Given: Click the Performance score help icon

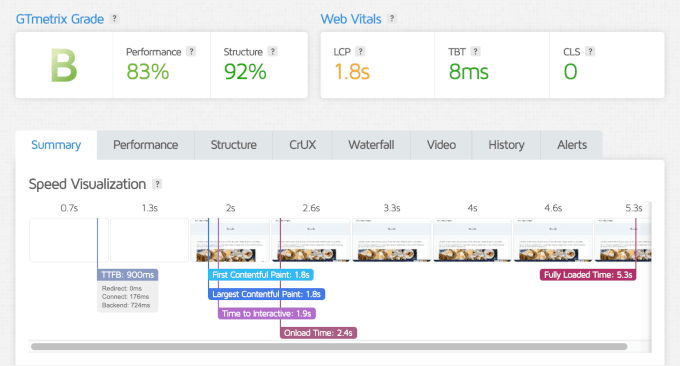Looking at the screenshot, I should (x=191, y=52).
